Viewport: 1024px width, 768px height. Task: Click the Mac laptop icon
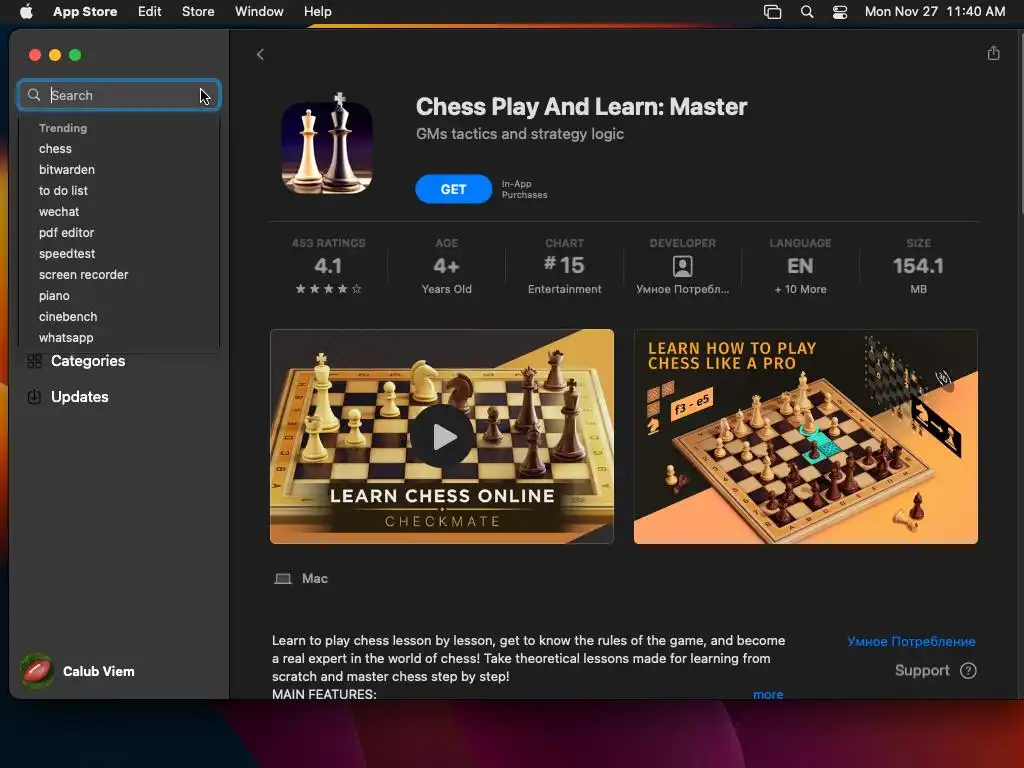tap(283, 579)
